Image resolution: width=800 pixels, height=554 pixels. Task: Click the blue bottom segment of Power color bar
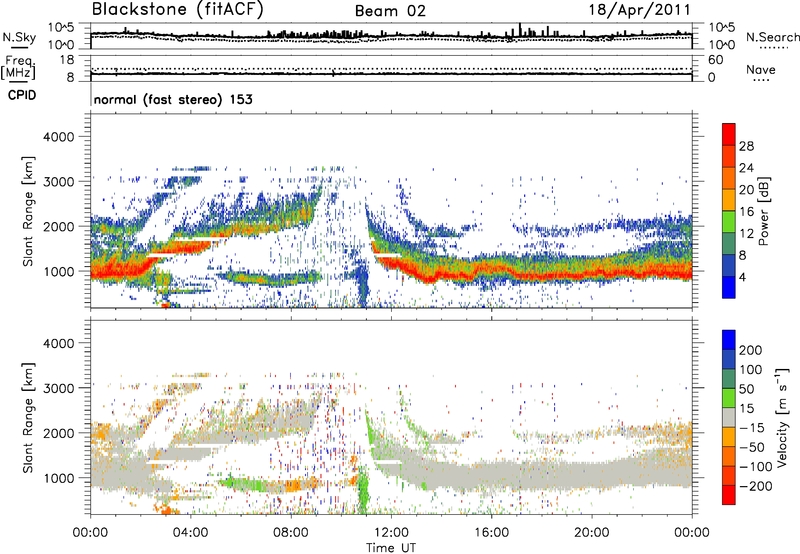pyautogui.click(x=729, y=287)
